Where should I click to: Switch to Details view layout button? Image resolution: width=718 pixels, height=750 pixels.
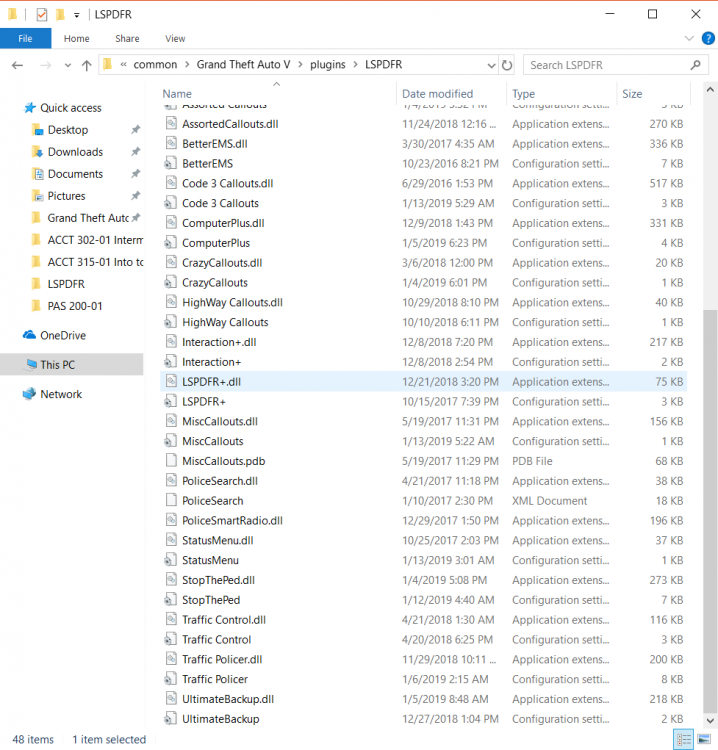(x=684, y=740)
